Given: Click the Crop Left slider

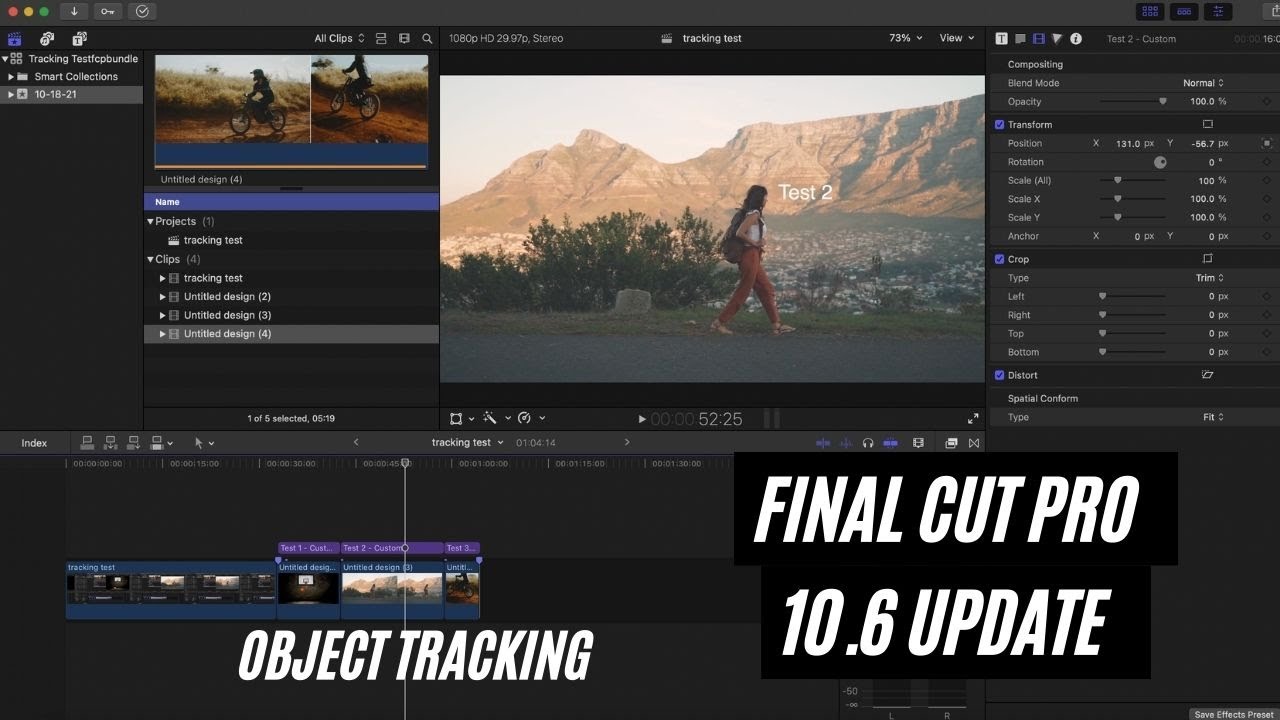Looking at the screenshot, I should point(1133,296).
